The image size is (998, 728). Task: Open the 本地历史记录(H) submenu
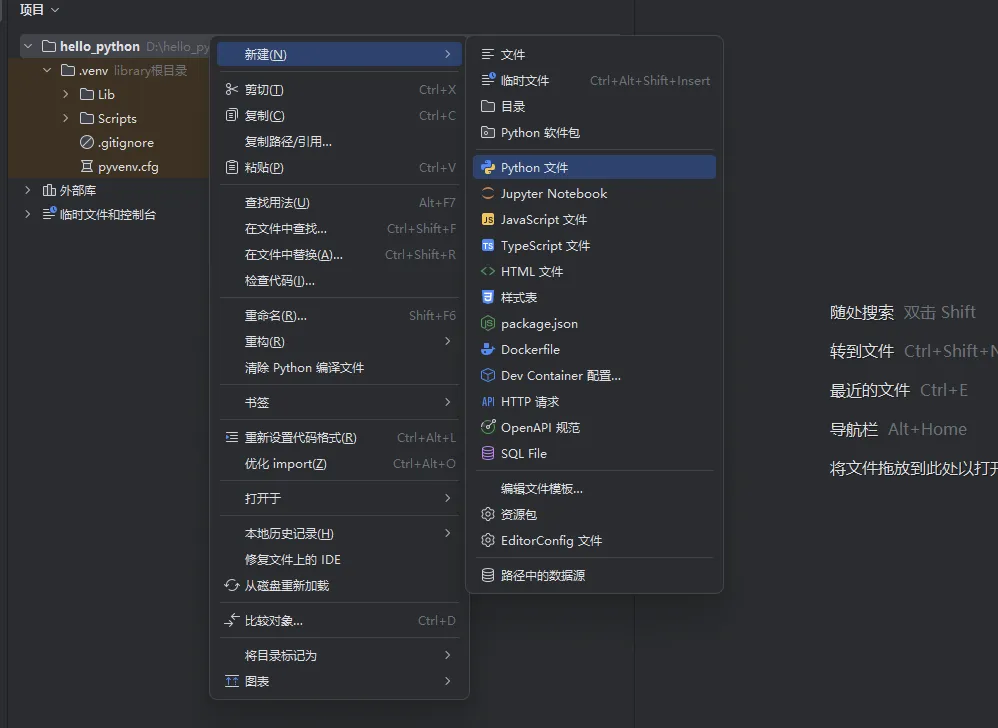pos(339,533)
